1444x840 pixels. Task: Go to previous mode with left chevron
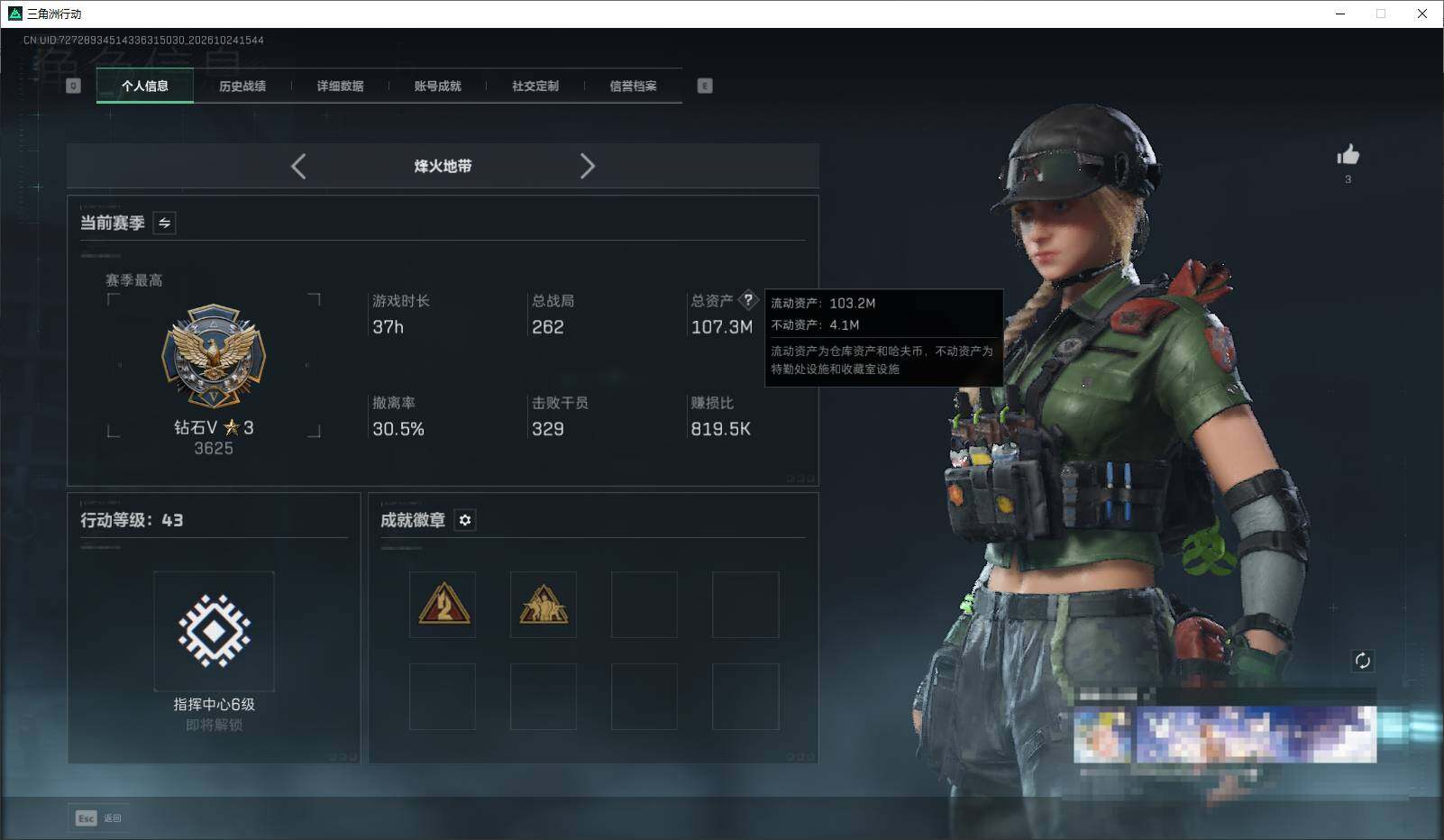pos(299,166)
